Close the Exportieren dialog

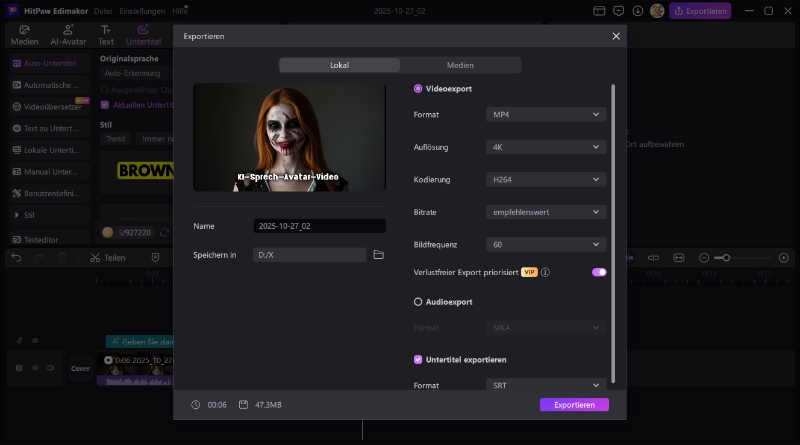pyautogui.click(x=616, y=36)
